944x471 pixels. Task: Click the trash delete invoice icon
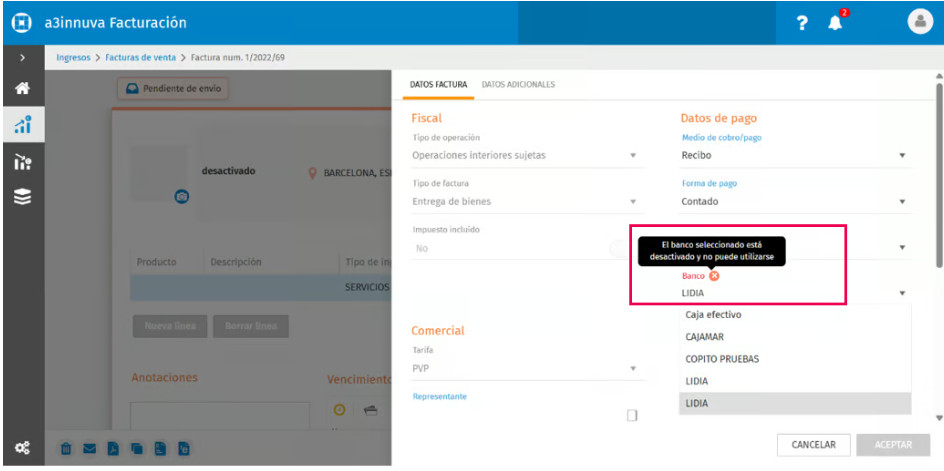(67, 448)
